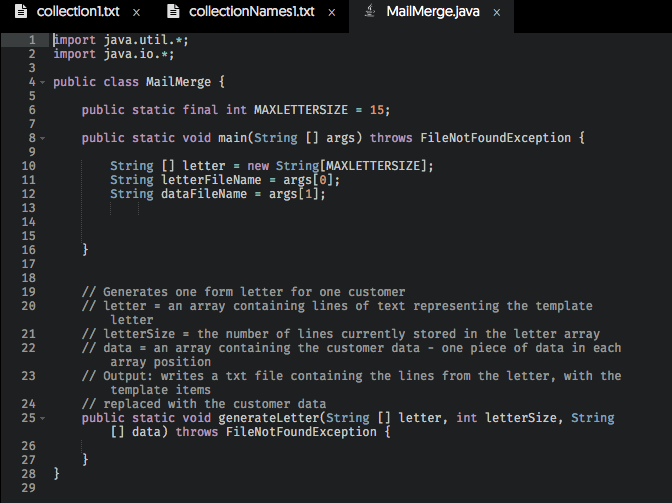Click line number 29 in the gutter

click(x=28, y=488)
